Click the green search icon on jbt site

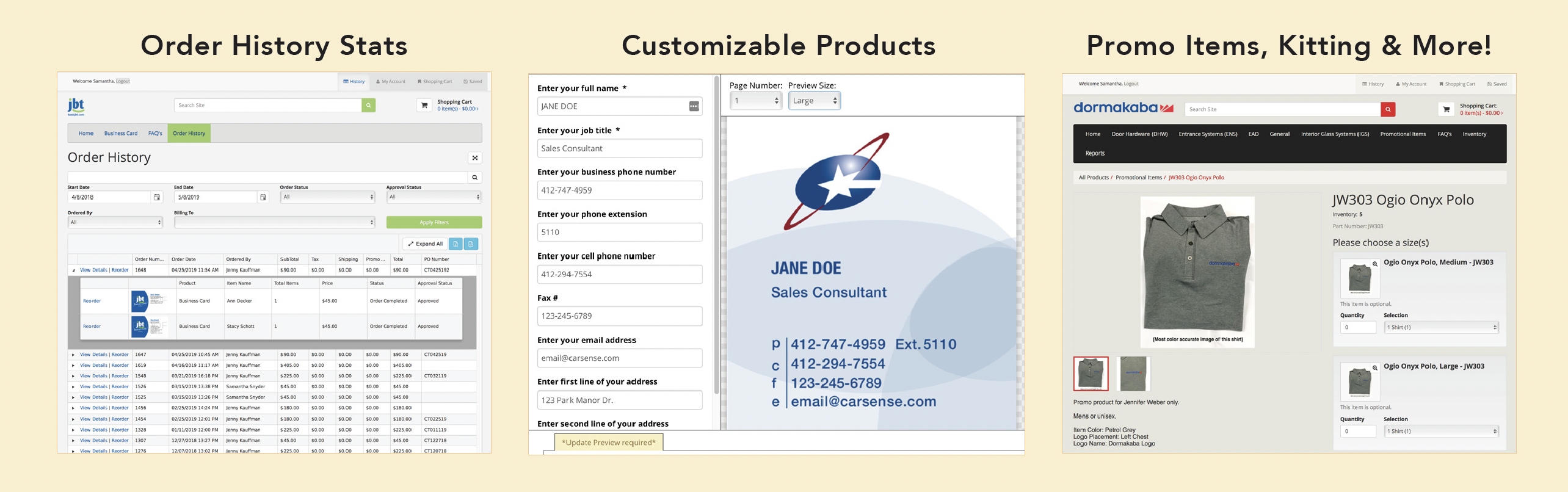[368, 106]
